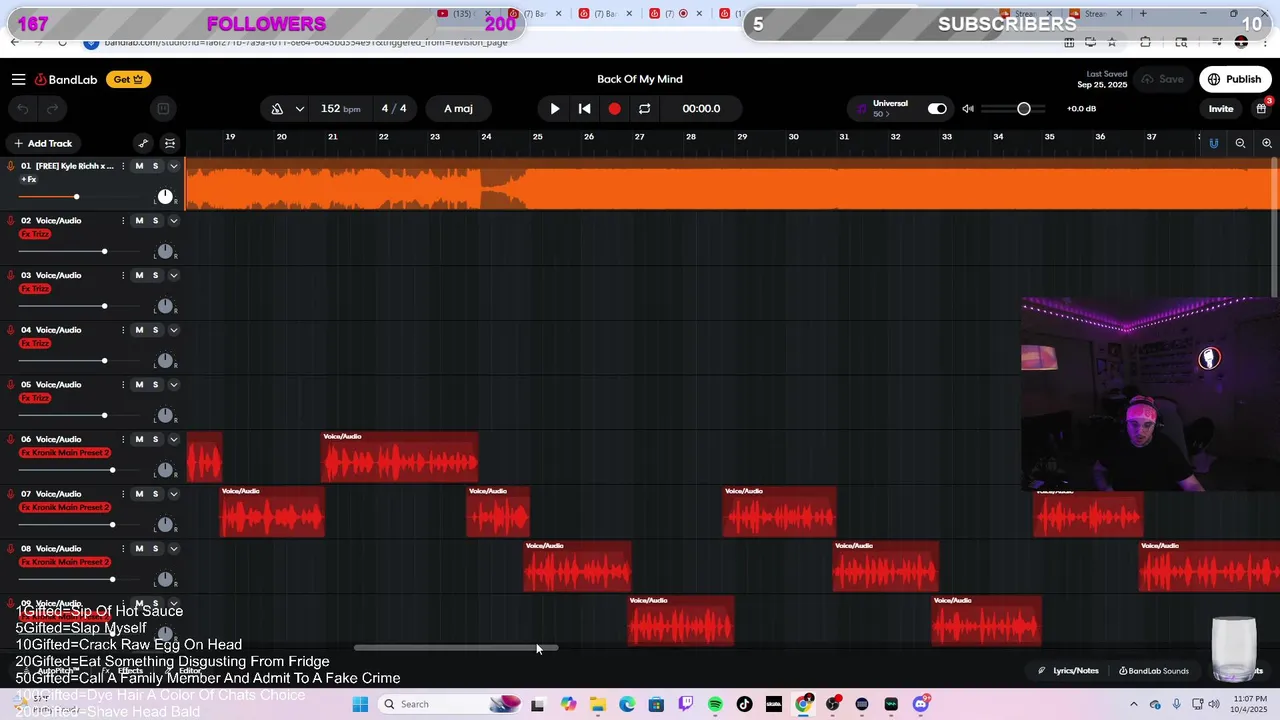The height and width of the screenshot is (720, 1280).
Task: Open the 4/4 time signature selector
Action: click(394, 109)
